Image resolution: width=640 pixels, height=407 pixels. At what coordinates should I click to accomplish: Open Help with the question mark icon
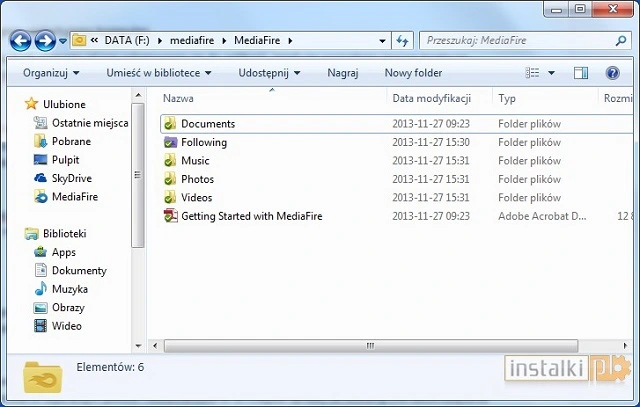[x=612, y=73]
